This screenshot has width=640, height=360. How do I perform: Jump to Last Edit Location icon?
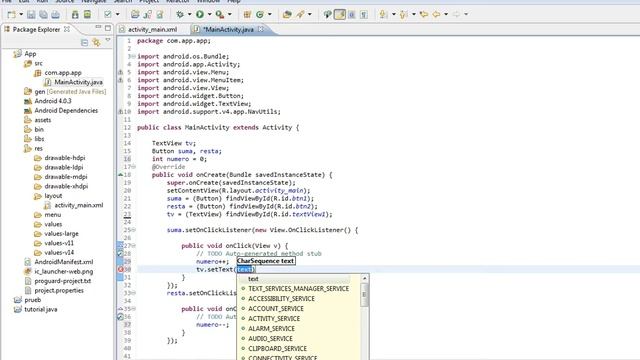pos(424,15)
